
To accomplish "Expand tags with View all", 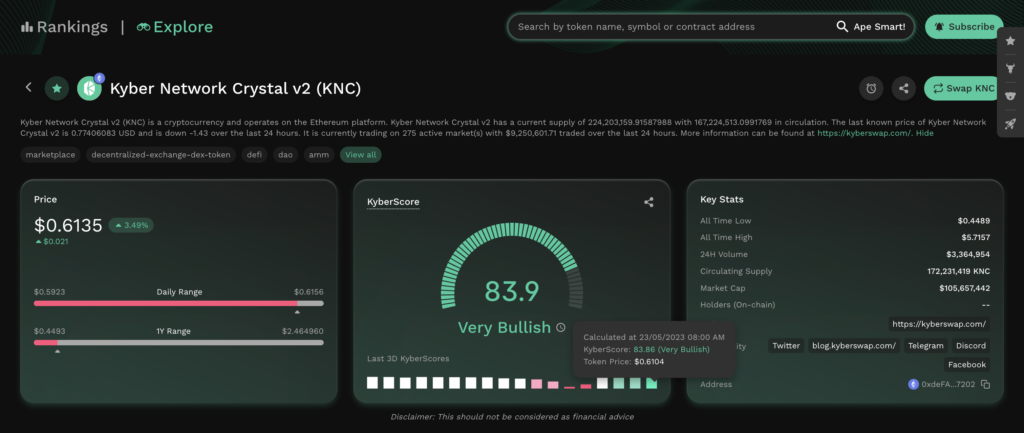I will [x=360, y=155].
